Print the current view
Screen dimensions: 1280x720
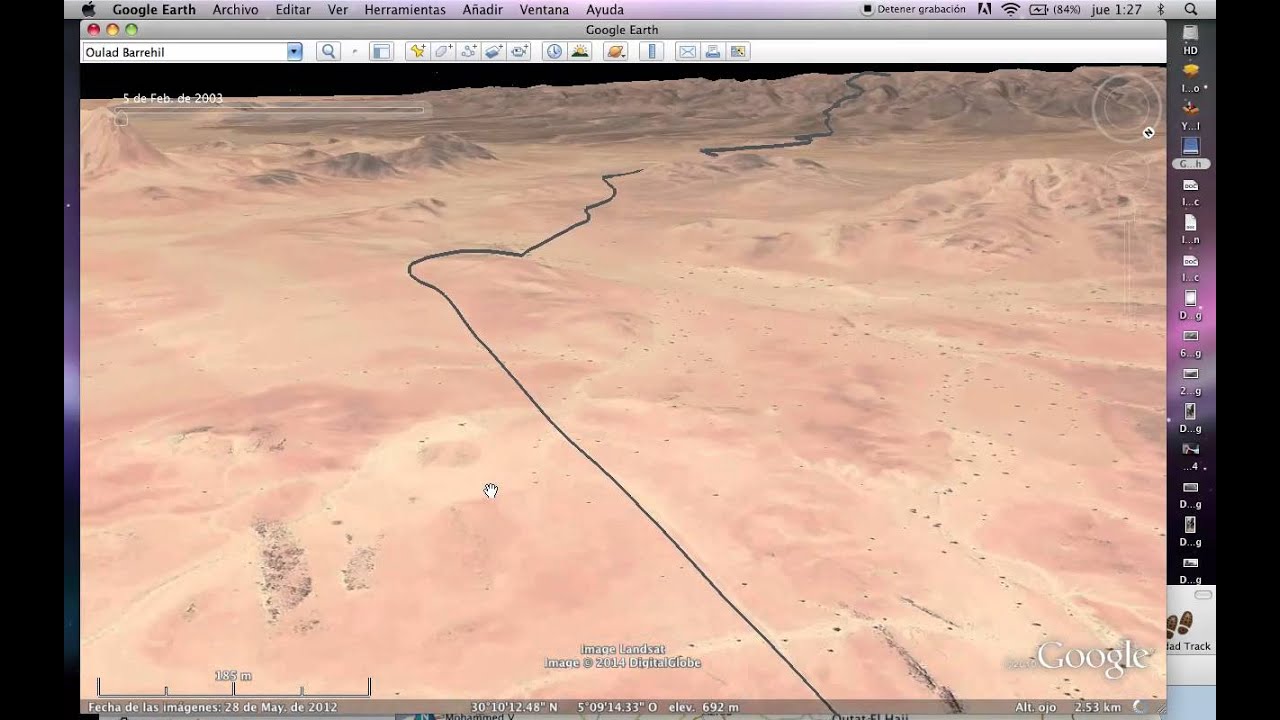click(713, 52)
